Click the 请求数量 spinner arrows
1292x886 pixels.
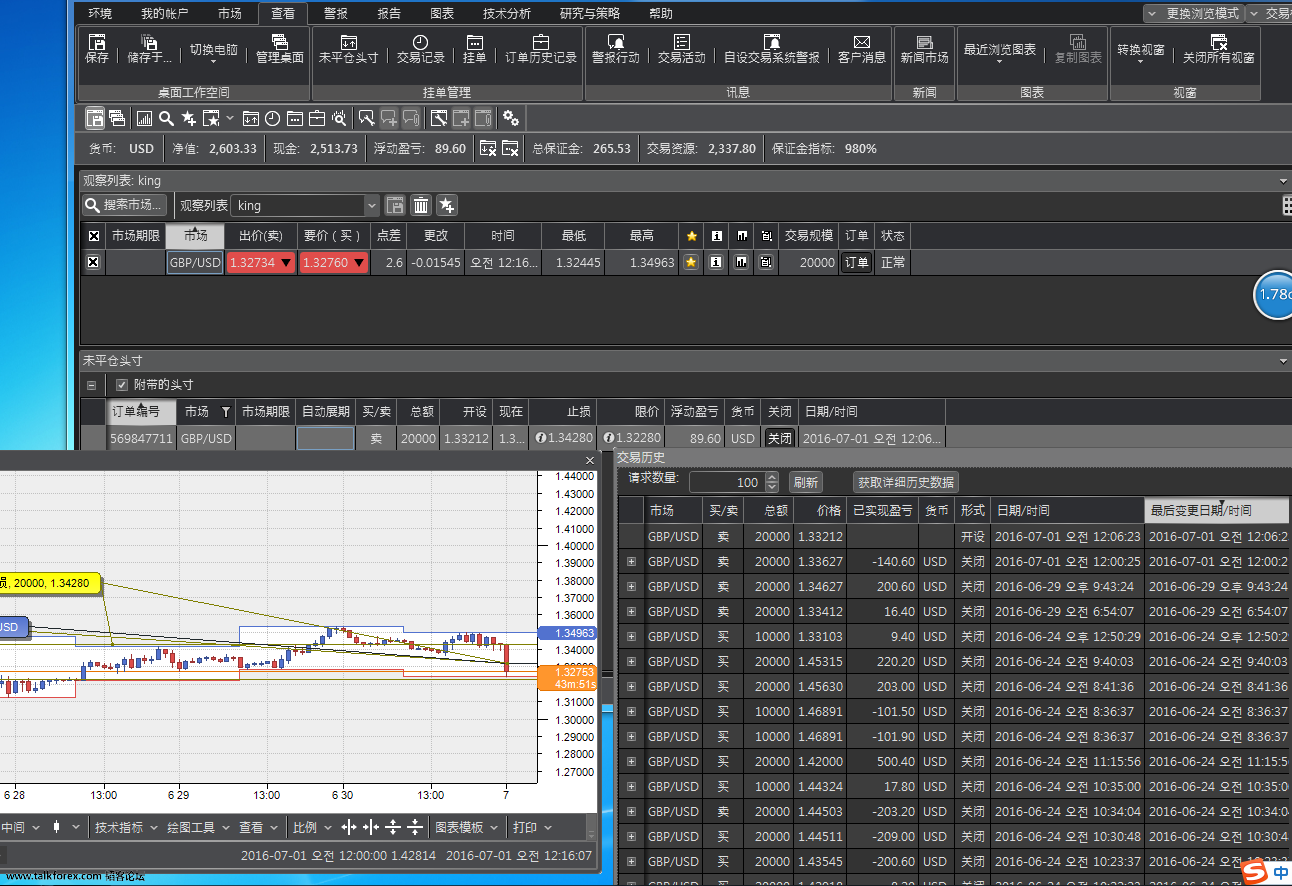pyautogui.click(x=771, y=482)
